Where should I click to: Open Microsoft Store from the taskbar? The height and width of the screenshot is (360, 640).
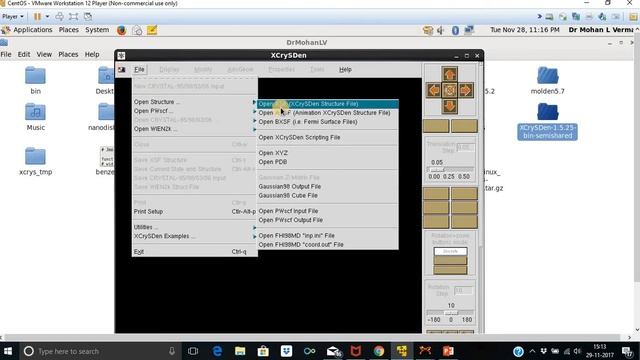263,351
